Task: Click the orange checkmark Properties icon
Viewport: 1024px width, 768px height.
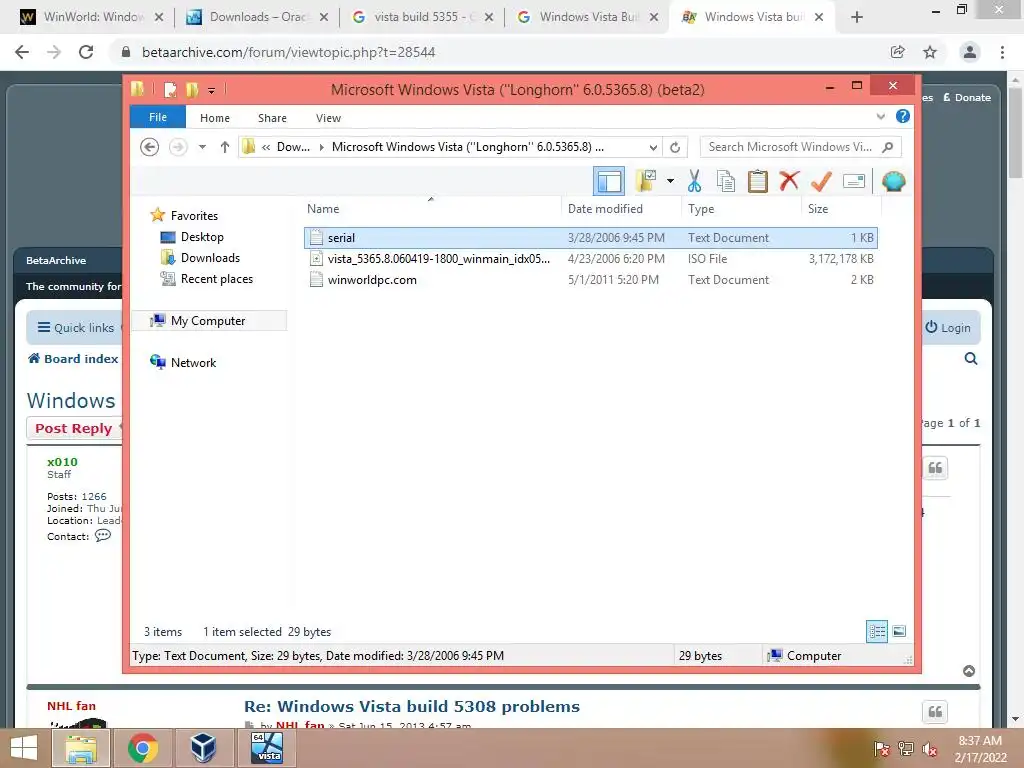Action: point(821,181)
